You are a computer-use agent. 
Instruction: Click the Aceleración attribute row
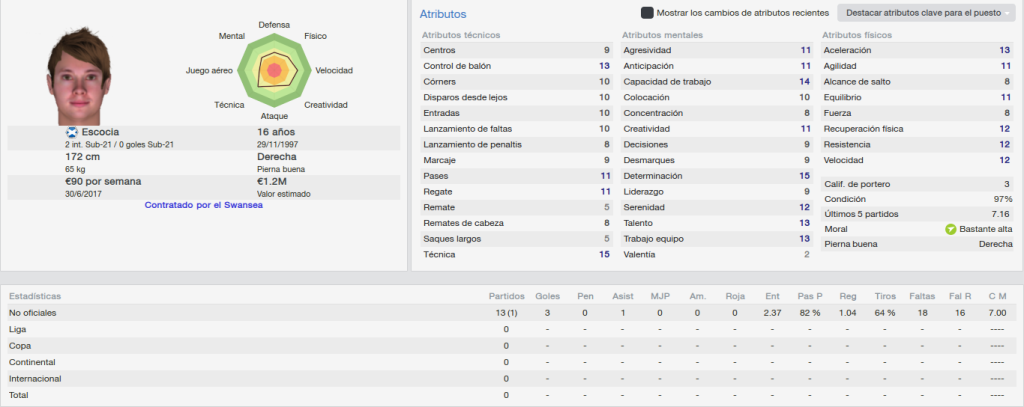[917, 50]
